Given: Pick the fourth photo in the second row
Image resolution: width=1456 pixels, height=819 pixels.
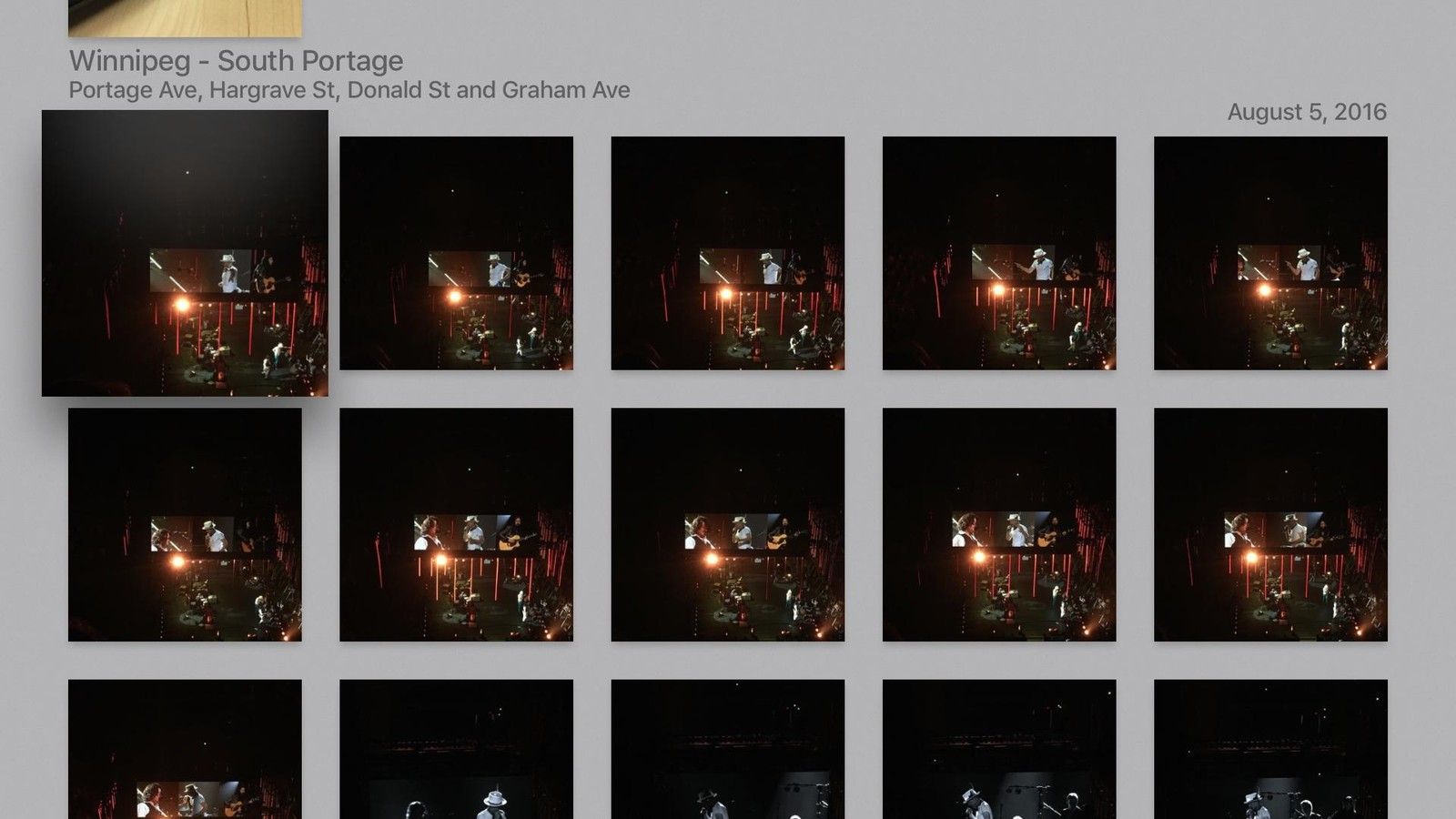Looking at the screenshot, I should pos(998,524).
